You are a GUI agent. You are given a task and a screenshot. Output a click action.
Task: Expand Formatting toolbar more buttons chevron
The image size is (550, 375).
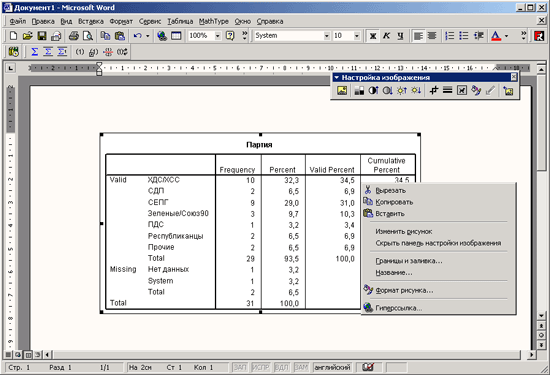523,35
